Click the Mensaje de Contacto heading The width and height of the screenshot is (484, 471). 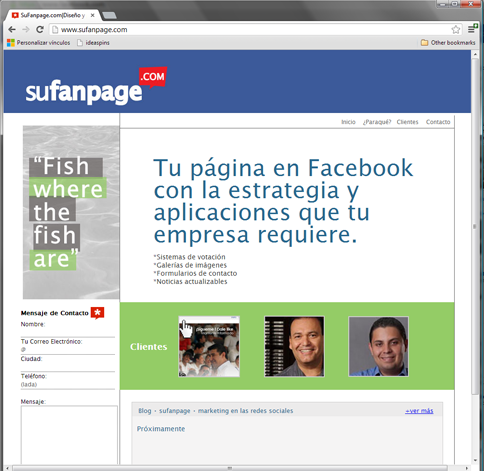(54, 313)
